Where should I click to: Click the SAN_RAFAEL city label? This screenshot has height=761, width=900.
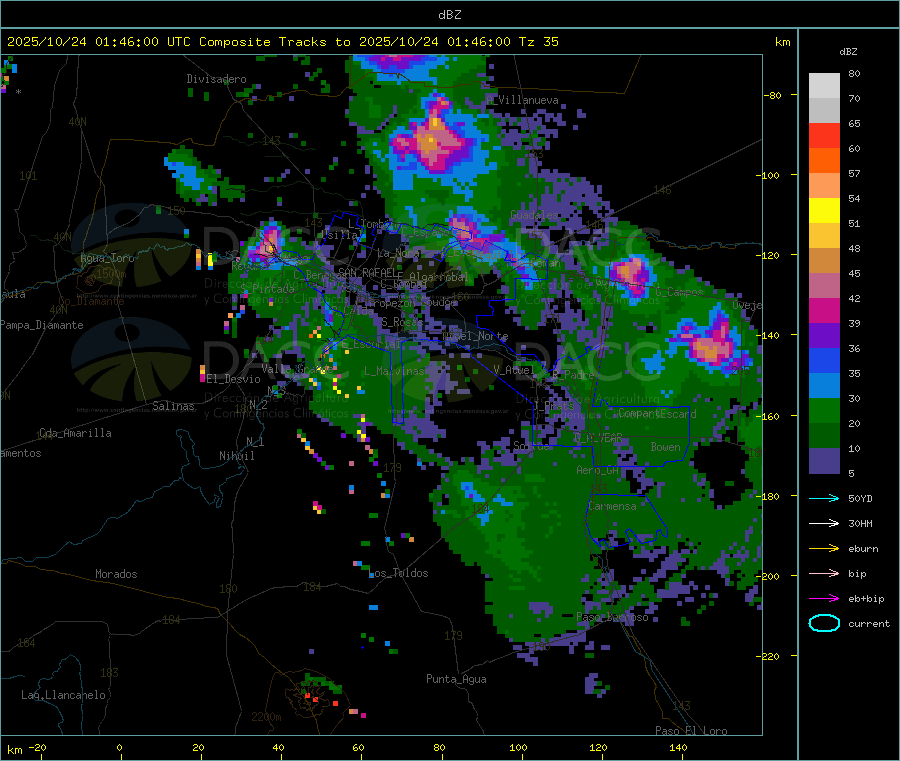point(367,272)
